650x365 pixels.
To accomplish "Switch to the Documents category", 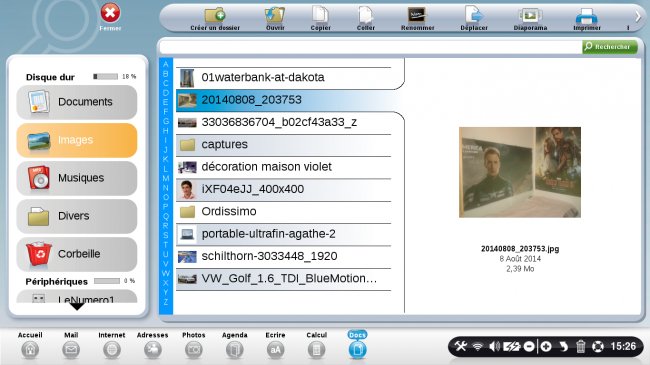I will tap(77, 102).
